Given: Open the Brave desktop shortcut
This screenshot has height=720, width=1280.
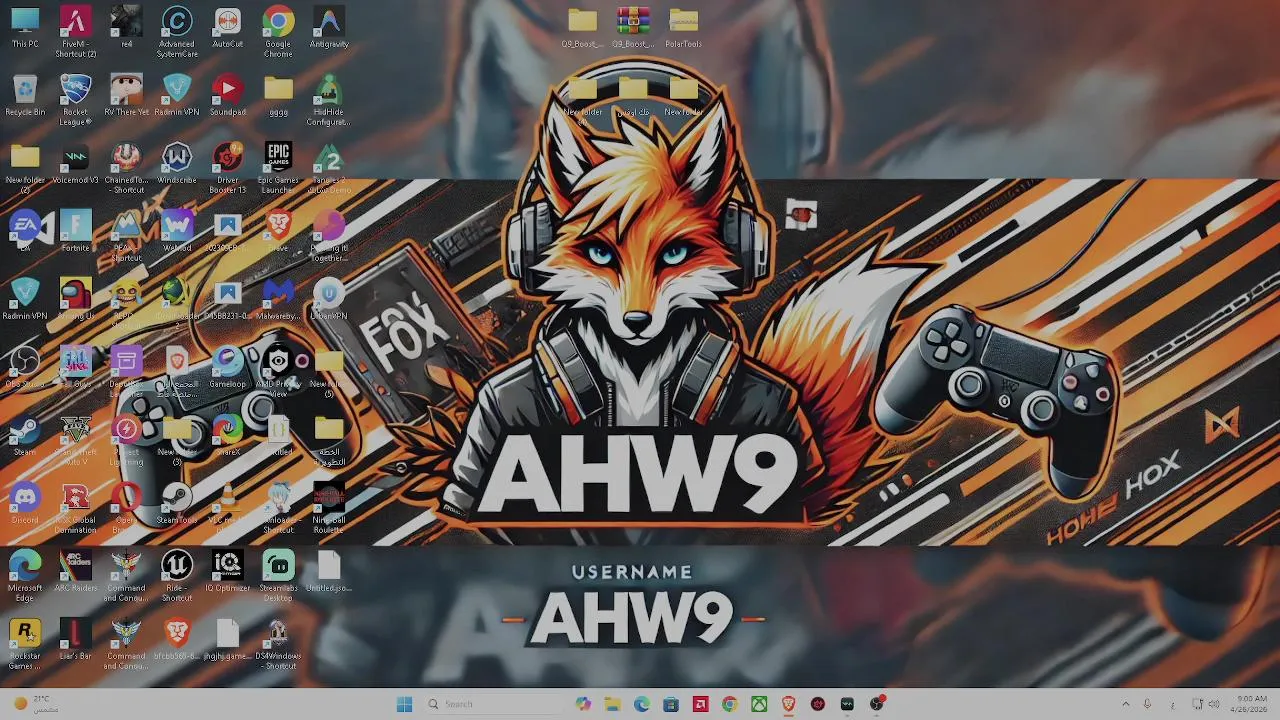Looking at the screenshot, I should pyautogui.click(x=278, y=232).
